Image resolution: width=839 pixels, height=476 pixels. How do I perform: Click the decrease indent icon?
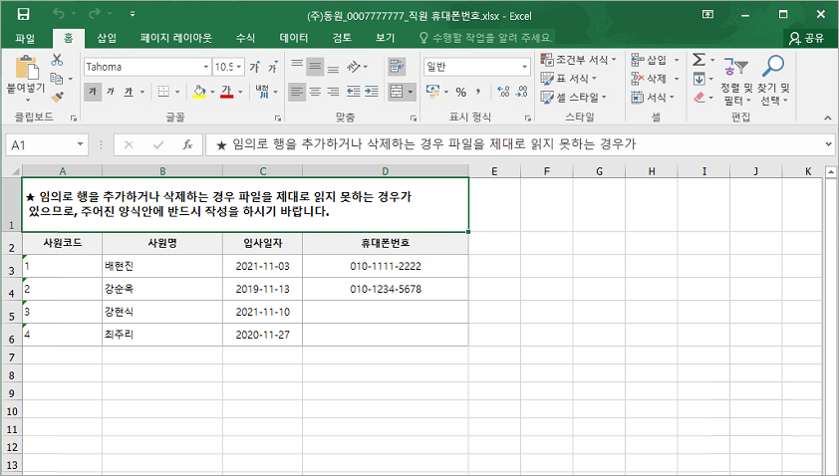pyautogui.click(x=353, y=92)
